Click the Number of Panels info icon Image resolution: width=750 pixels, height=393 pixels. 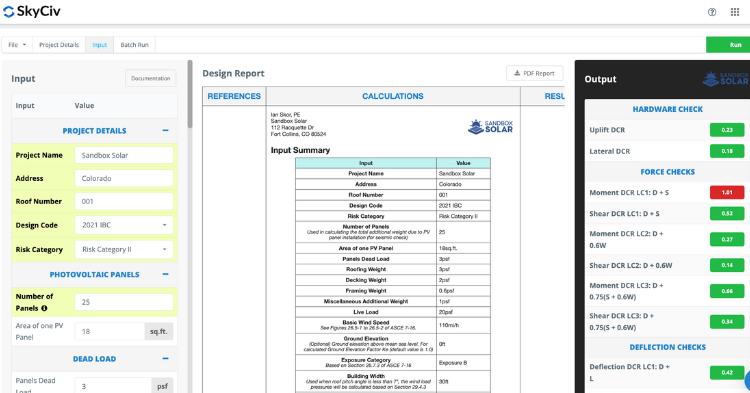tap(44, 308)
